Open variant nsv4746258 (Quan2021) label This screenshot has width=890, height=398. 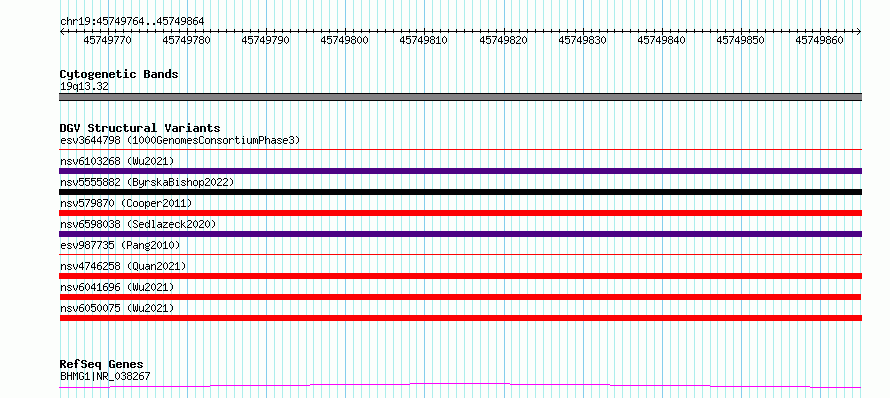pyautogui.click(x=123, y=266)
